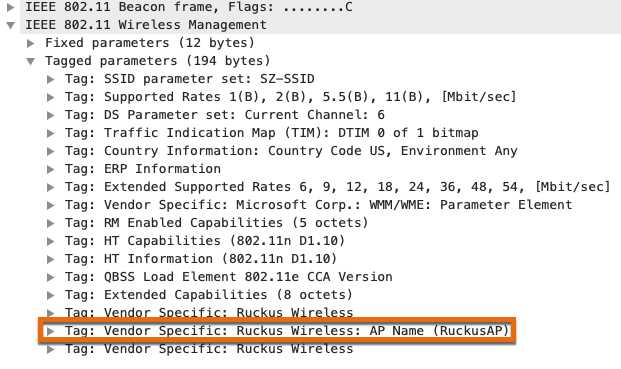Expand DS Parameter set Current Channel tag

tap(50, 115)
